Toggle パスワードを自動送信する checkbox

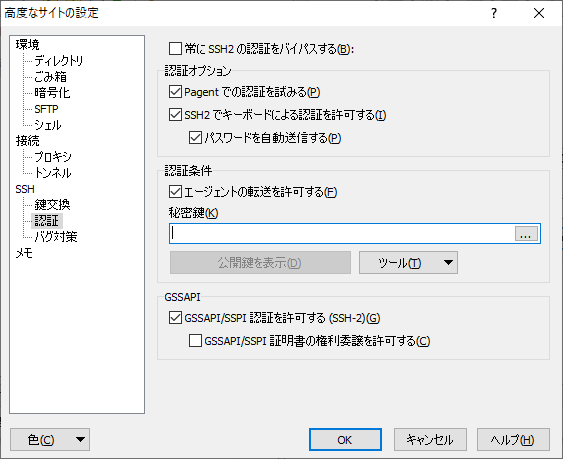tap(195, 138)
